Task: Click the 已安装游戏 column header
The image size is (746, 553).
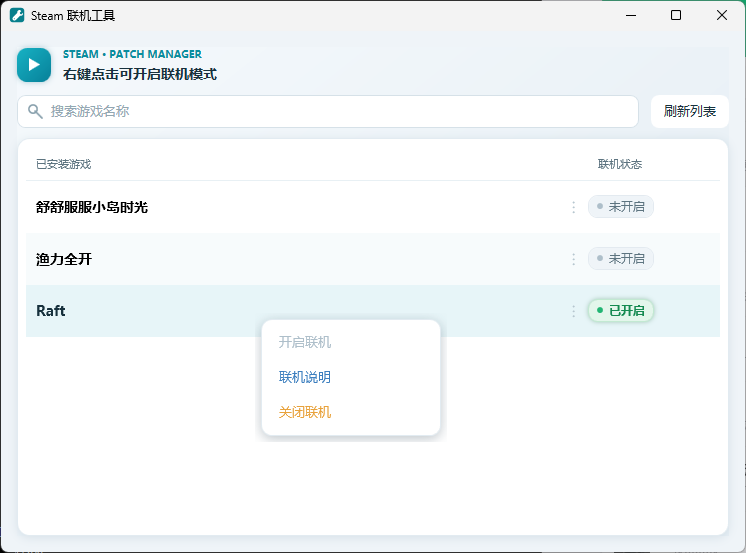Action: (63, 164)
